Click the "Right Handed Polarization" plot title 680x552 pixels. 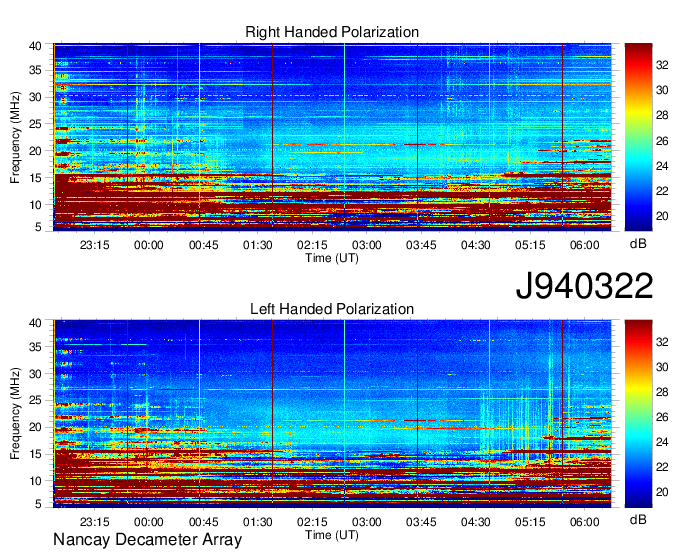click(x=332, y=32)
